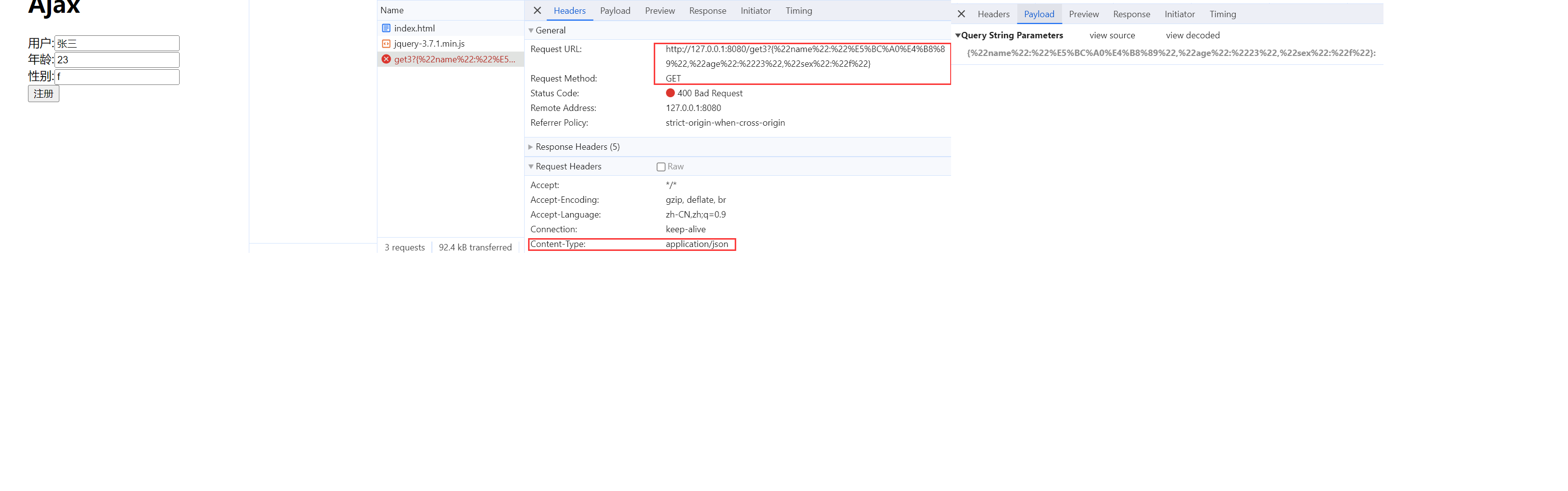Click the view decoded link
Image resolution: width=1568 pixels, height=491 pixels.
tap(1193, 35)
